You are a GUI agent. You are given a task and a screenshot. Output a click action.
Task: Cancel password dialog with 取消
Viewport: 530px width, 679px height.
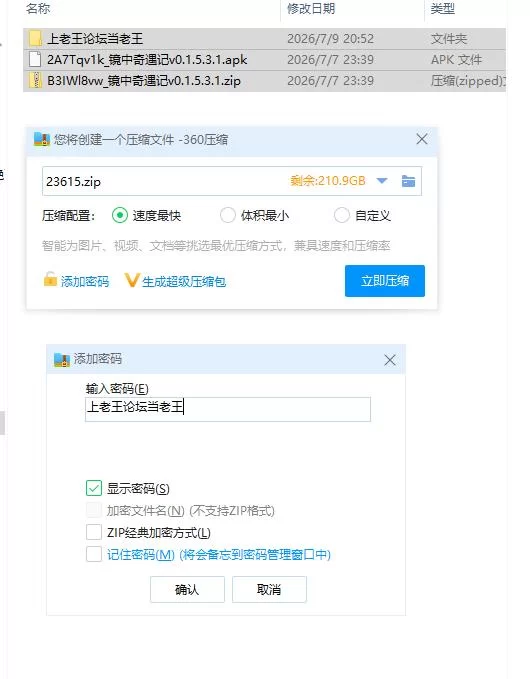269,589
